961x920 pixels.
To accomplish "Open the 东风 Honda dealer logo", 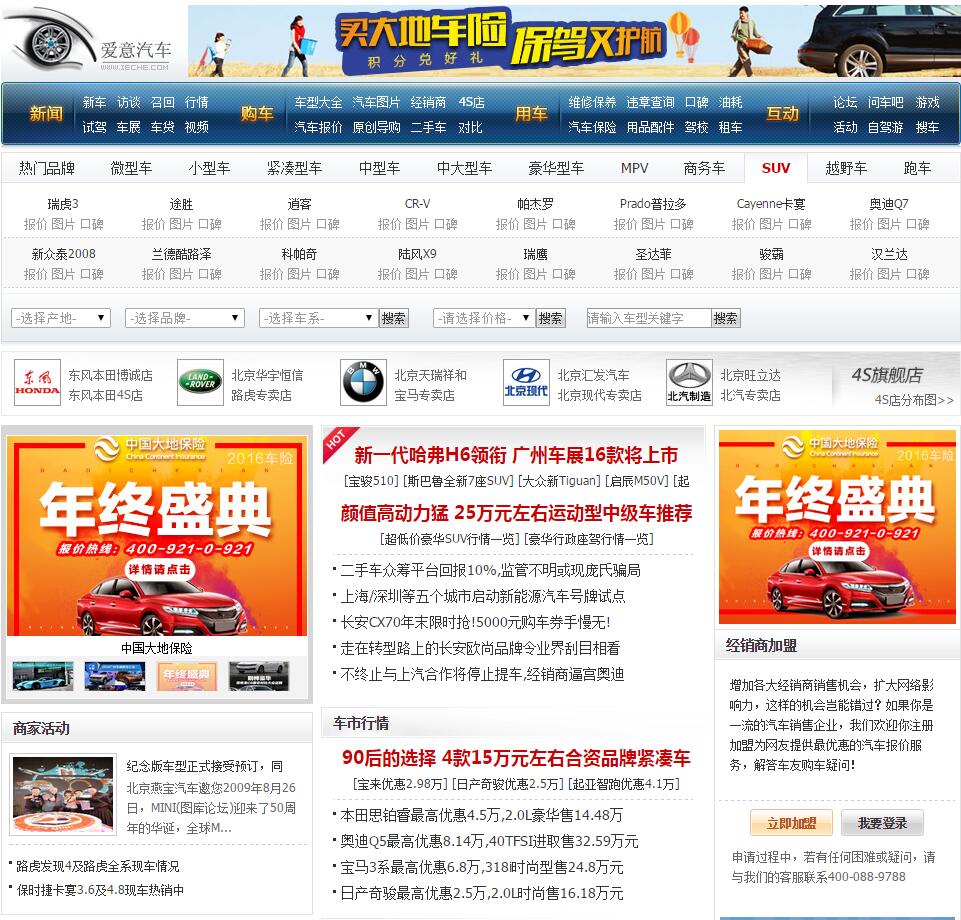I will click(x=37, y=382).
